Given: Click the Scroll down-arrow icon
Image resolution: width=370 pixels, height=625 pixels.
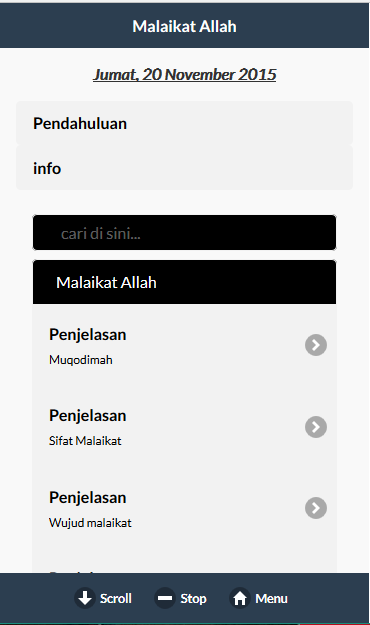Looking at the screenshot, I should 85,598.
